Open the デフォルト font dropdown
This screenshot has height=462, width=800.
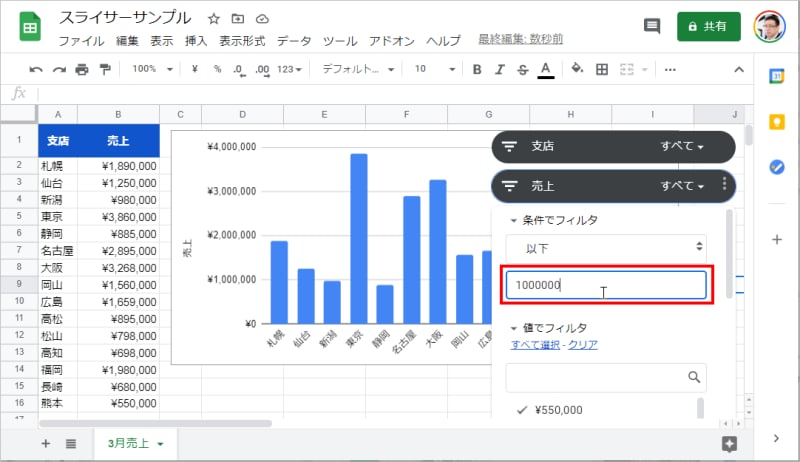[358, 69]
